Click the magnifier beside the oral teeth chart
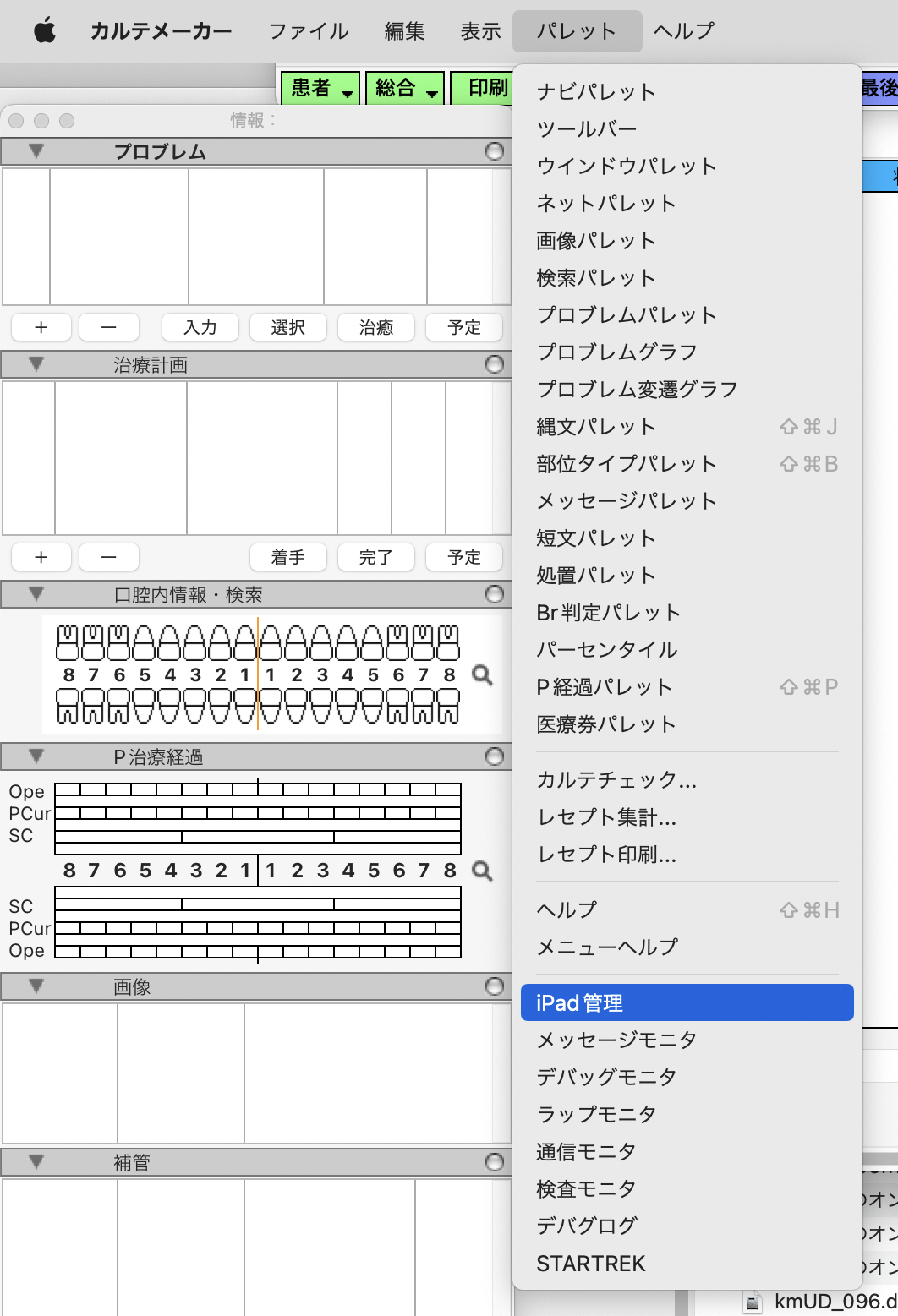The image size is (898, 1316). point(482,674)
